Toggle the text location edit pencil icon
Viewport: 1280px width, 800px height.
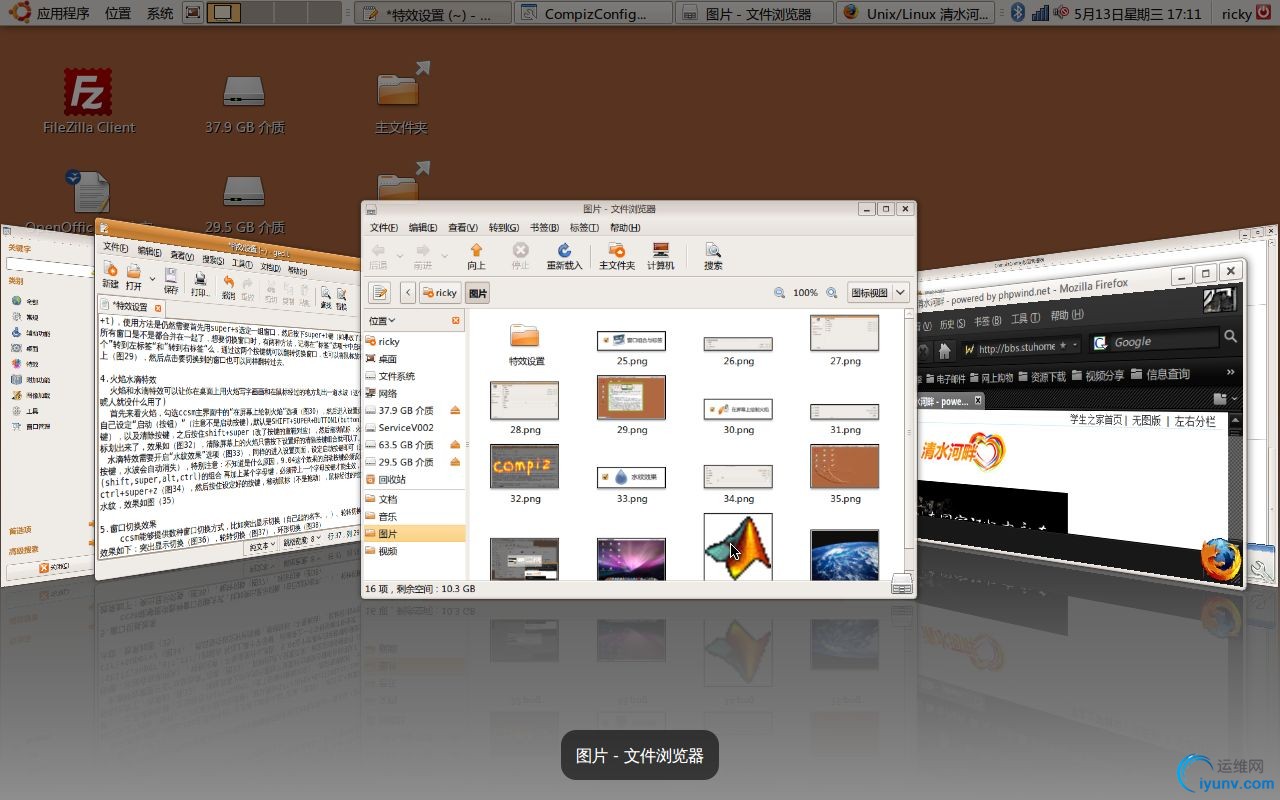click(380, 292)
